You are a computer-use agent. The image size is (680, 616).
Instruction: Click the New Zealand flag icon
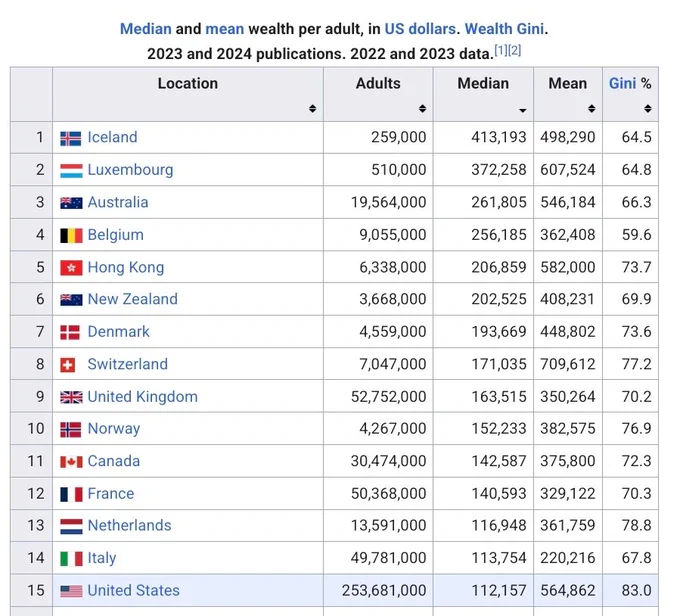[71, 300]
